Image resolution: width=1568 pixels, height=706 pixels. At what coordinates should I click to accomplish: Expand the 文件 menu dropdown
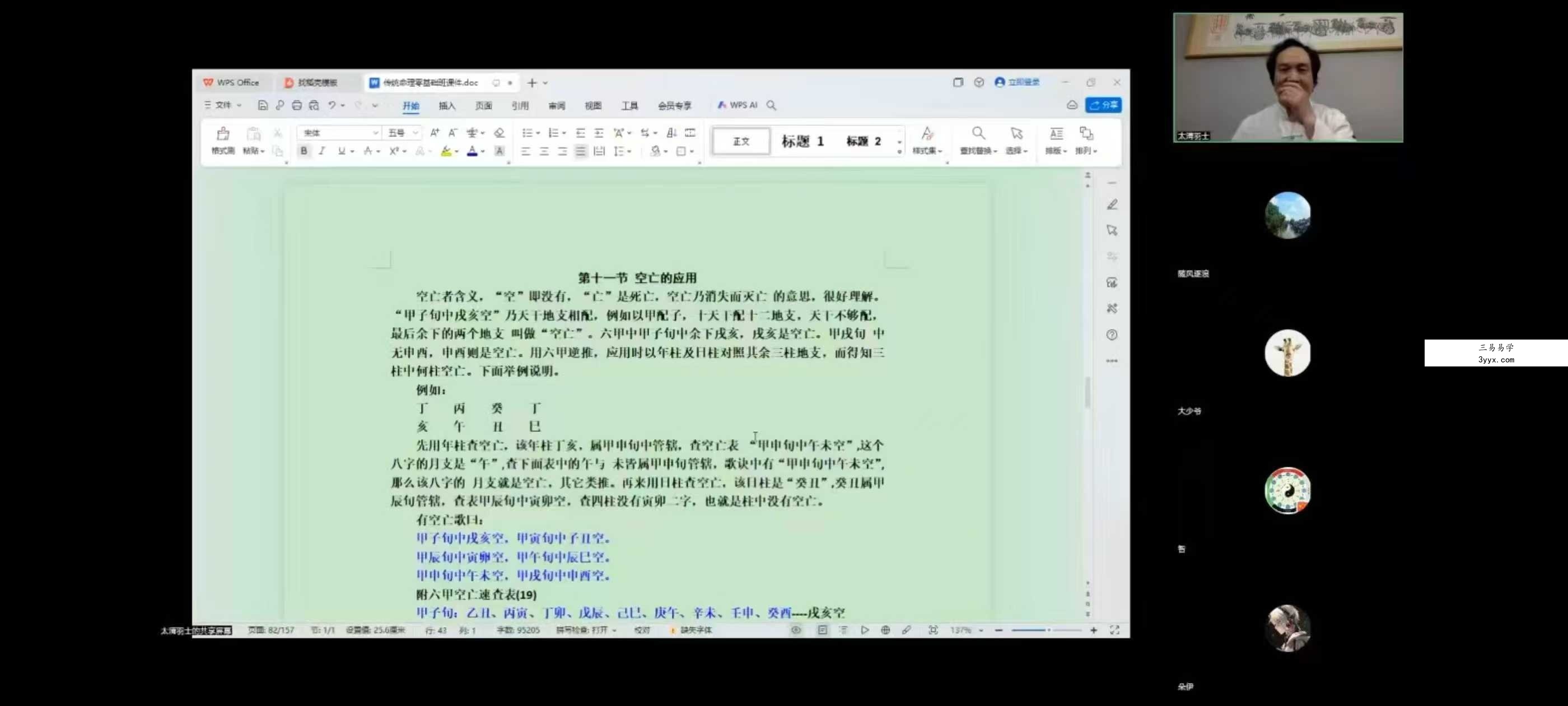click(x=223, y=105)
